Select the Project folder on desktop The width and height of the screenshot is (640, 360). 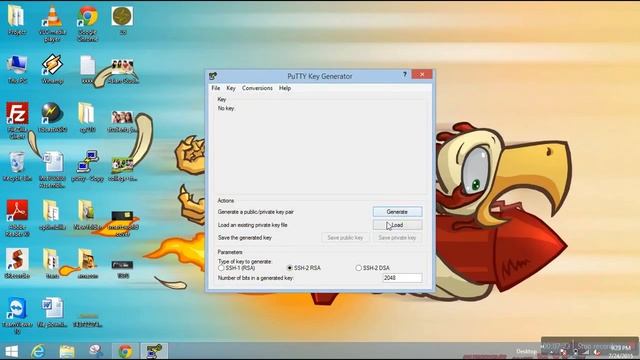click(x=17, y=20)
